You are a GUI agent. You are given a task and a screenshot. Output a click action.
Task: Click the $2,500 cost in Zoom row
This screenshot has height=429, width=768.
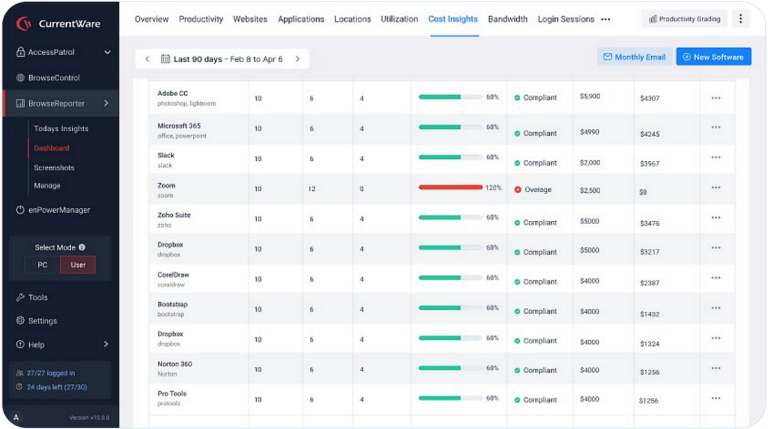[590, 190]
